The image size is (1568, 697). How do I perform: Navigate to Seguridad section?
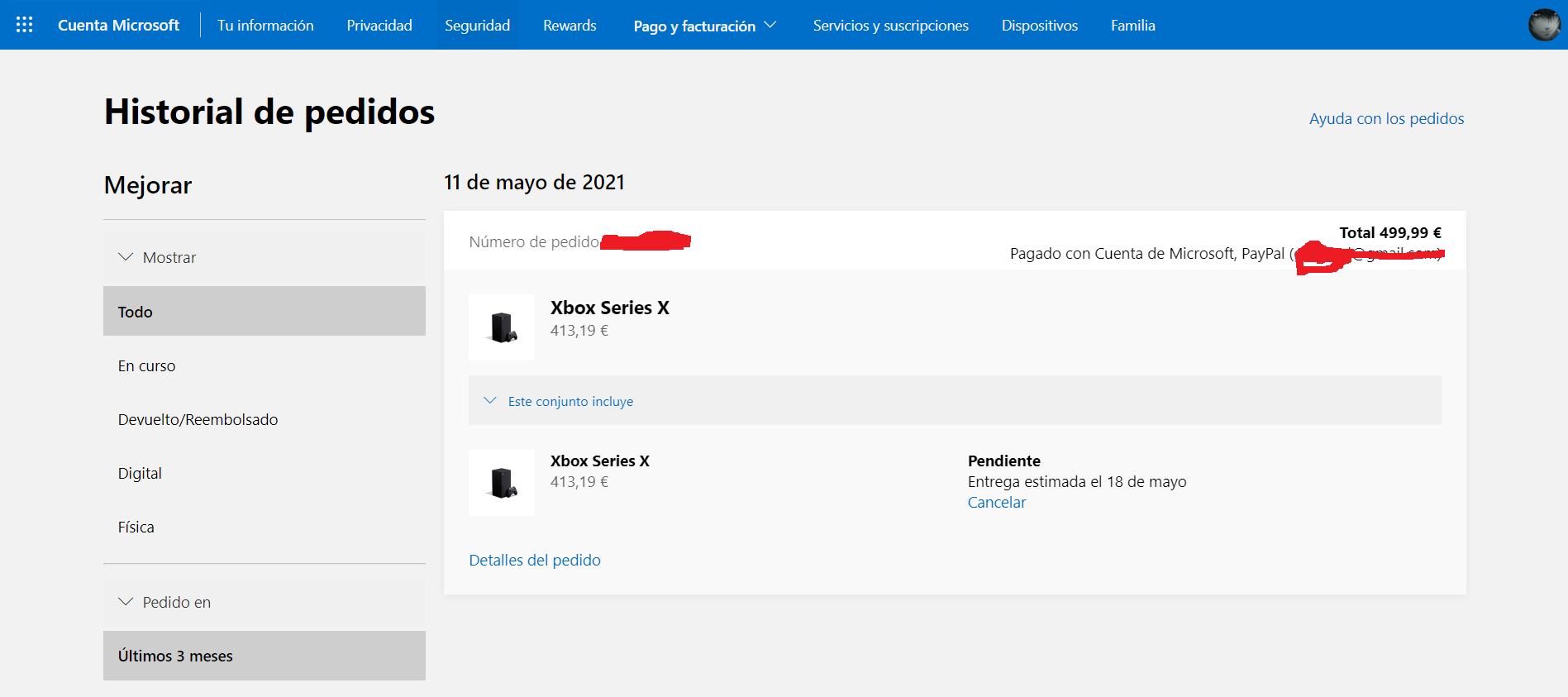[477, 26]
